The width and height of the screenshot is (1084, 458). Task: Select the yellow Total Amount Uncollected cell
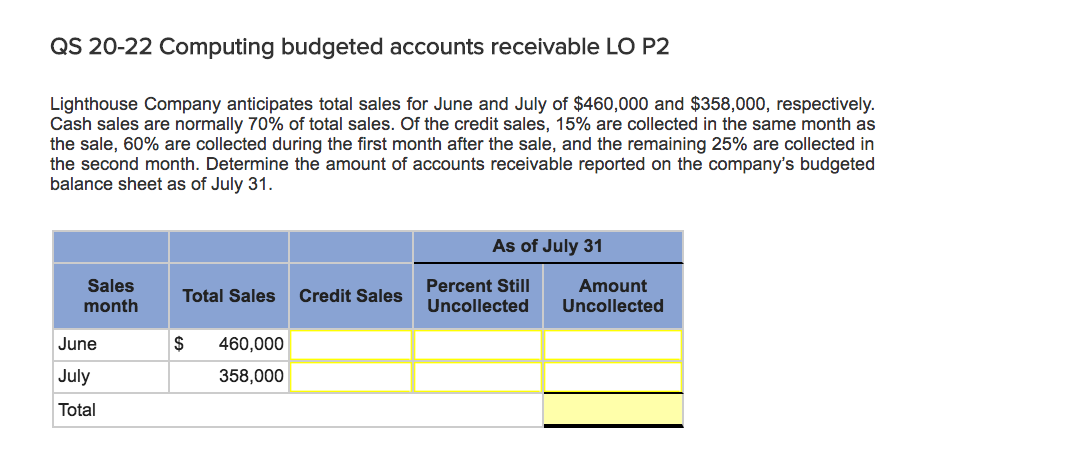[x=613, y=410]
